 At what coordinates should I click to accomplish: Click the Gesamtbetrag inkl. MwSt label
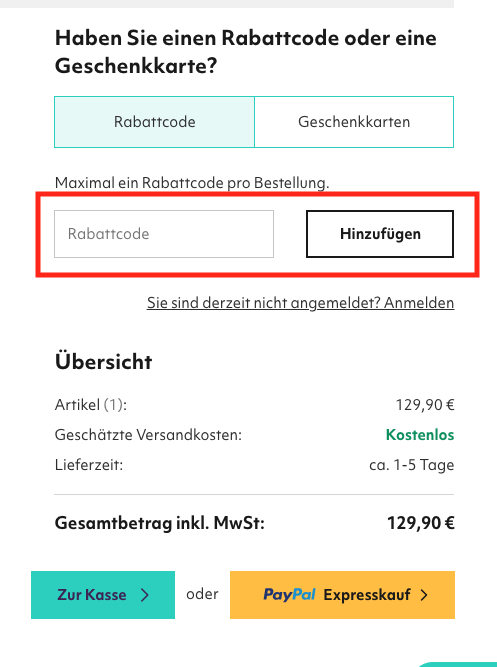(x=160, y=523)
